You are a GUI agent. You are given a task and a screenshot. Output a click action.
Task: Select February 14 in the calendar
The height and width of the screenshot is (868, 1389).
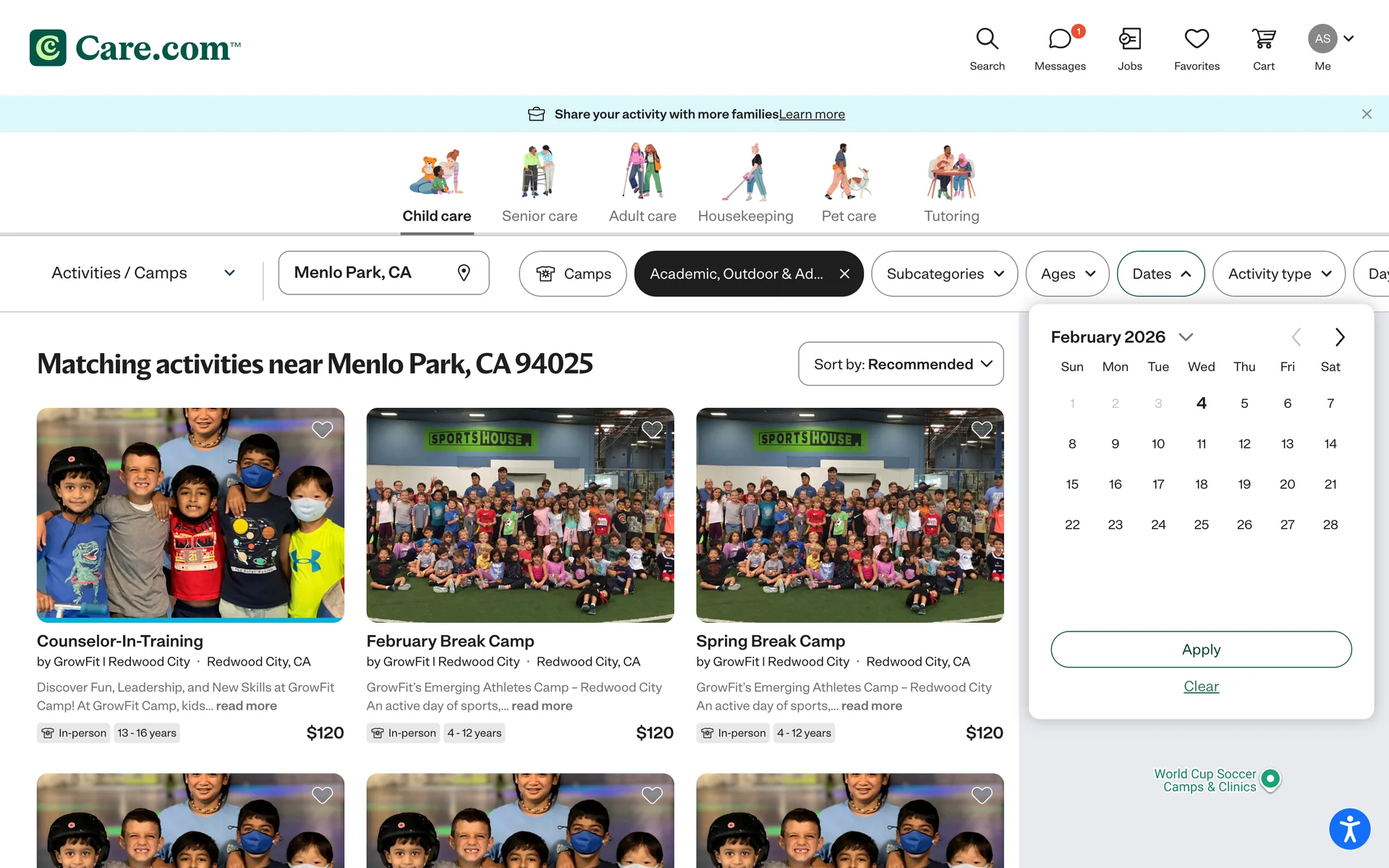(x=1330, y=444)
